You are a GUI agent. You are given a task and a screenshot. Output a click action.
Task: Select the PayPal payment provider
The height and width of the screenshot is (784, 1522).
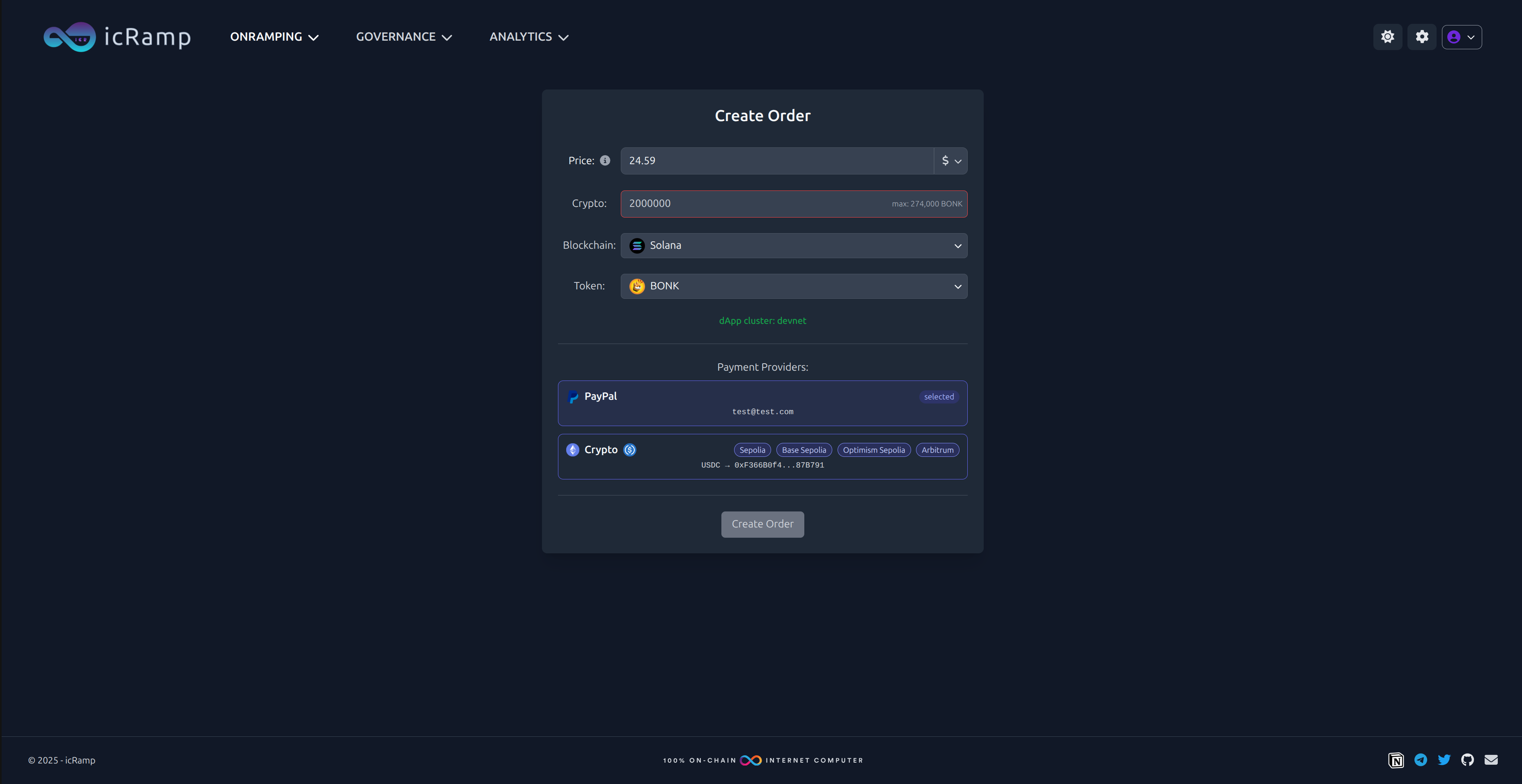(762, 403)
